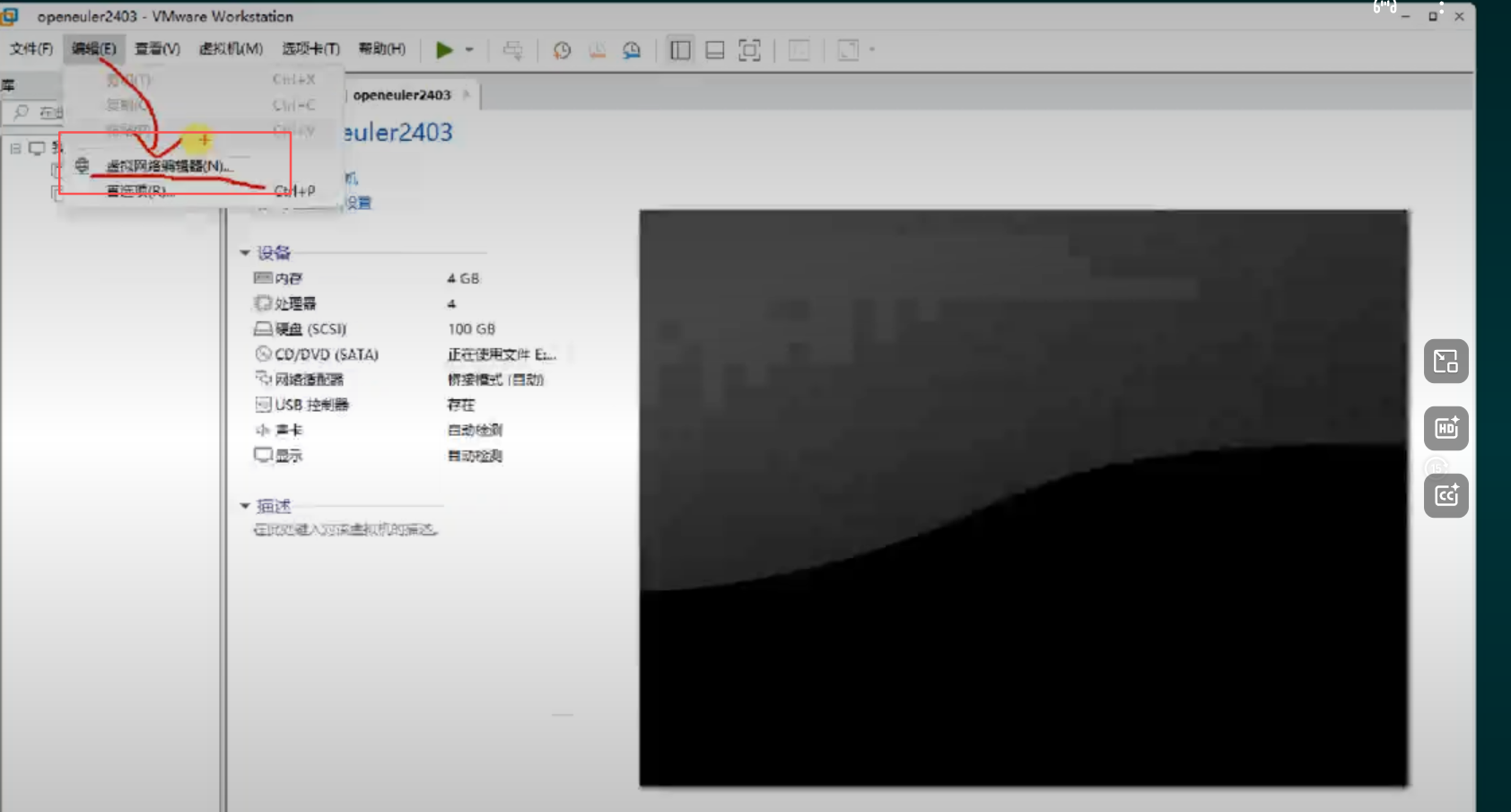Click the 4 GB memory value

pyautogui.click(x=463, y=278)
